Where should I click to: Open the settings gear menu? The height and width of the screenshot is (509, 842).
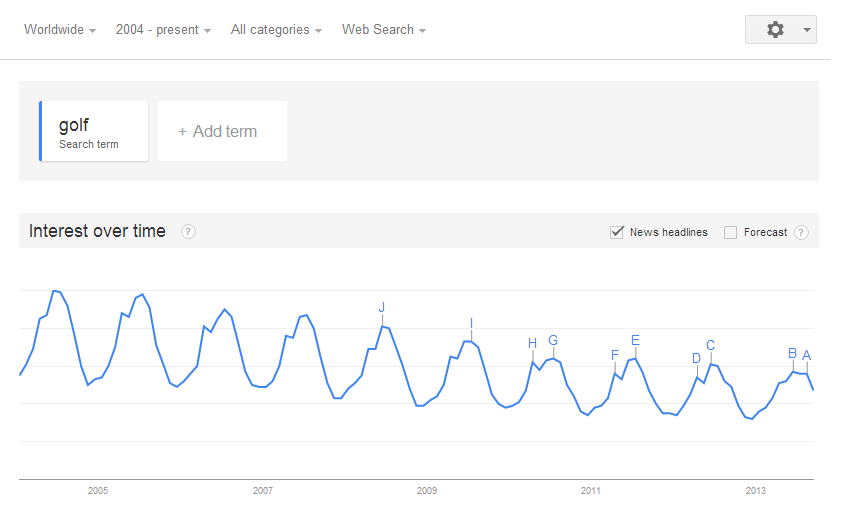click(775, 30)
